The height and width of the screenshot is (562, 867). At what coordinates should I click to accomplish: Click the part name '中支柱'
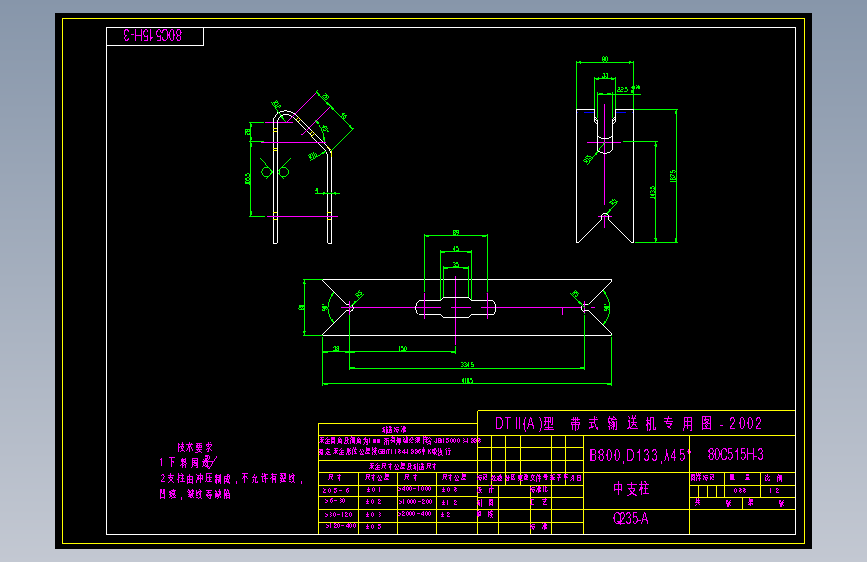click(631, 488)
